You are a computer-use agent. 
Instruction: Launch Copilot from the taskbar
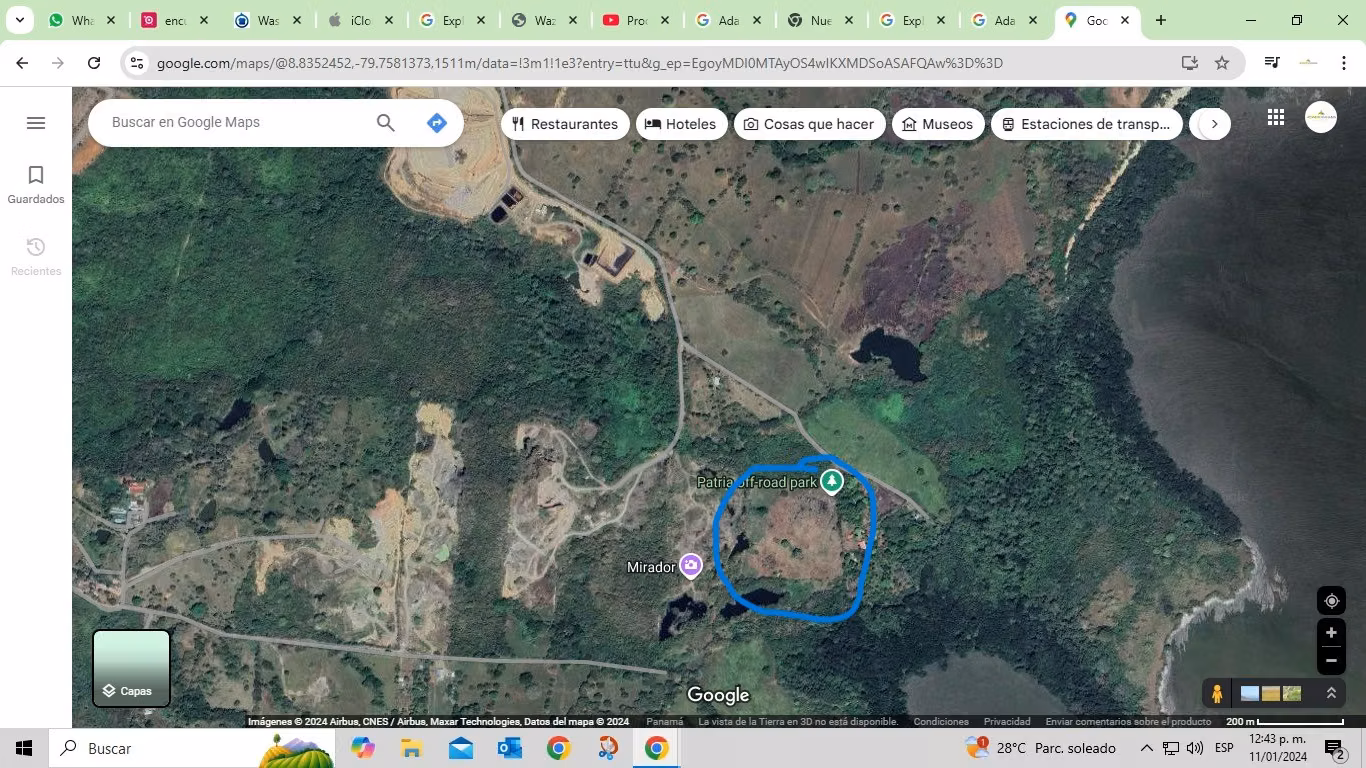pos(362,748)
